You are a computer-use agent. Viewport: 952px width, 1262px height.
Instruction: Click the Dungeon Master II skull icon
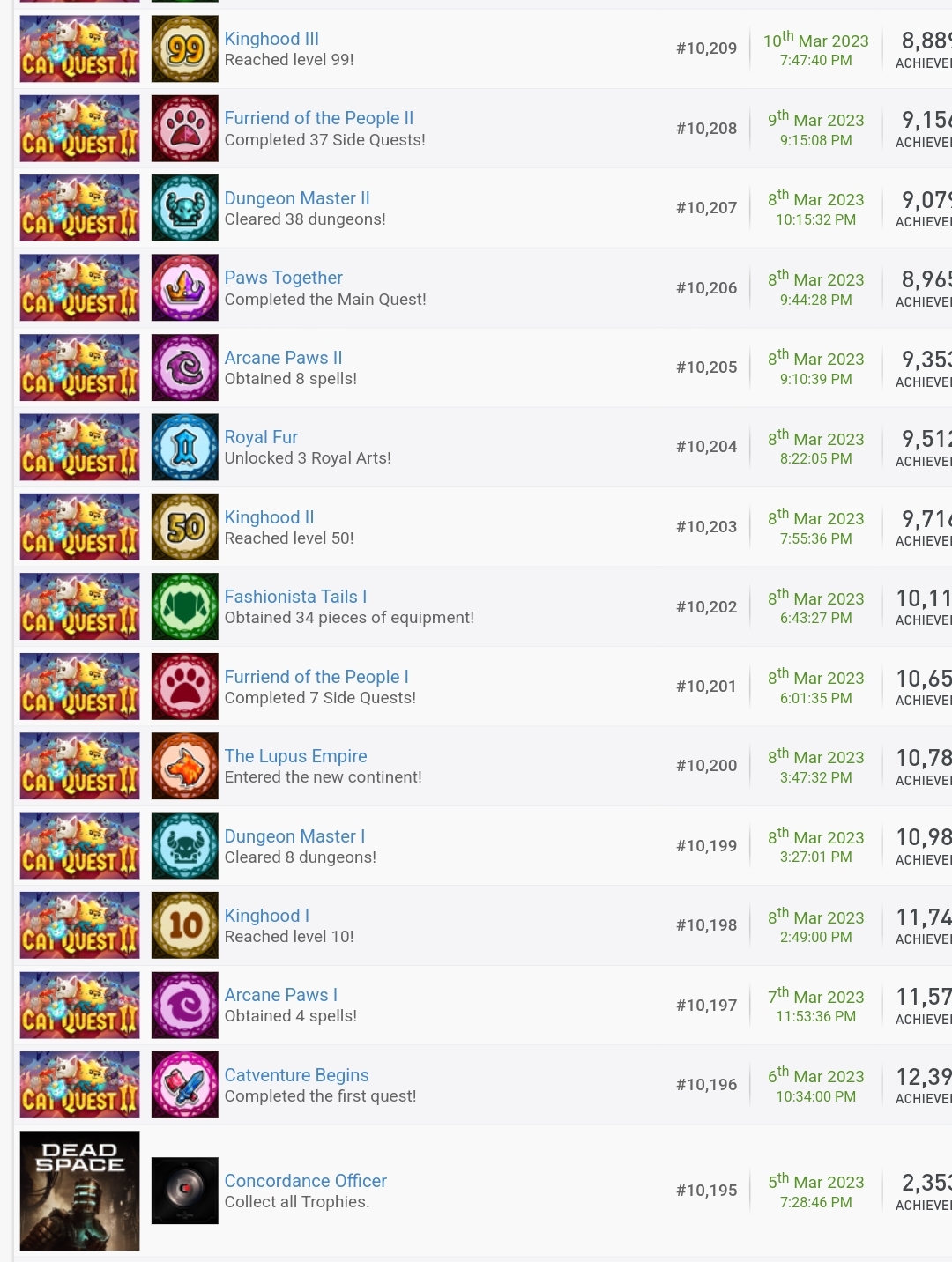coord(185,208)
